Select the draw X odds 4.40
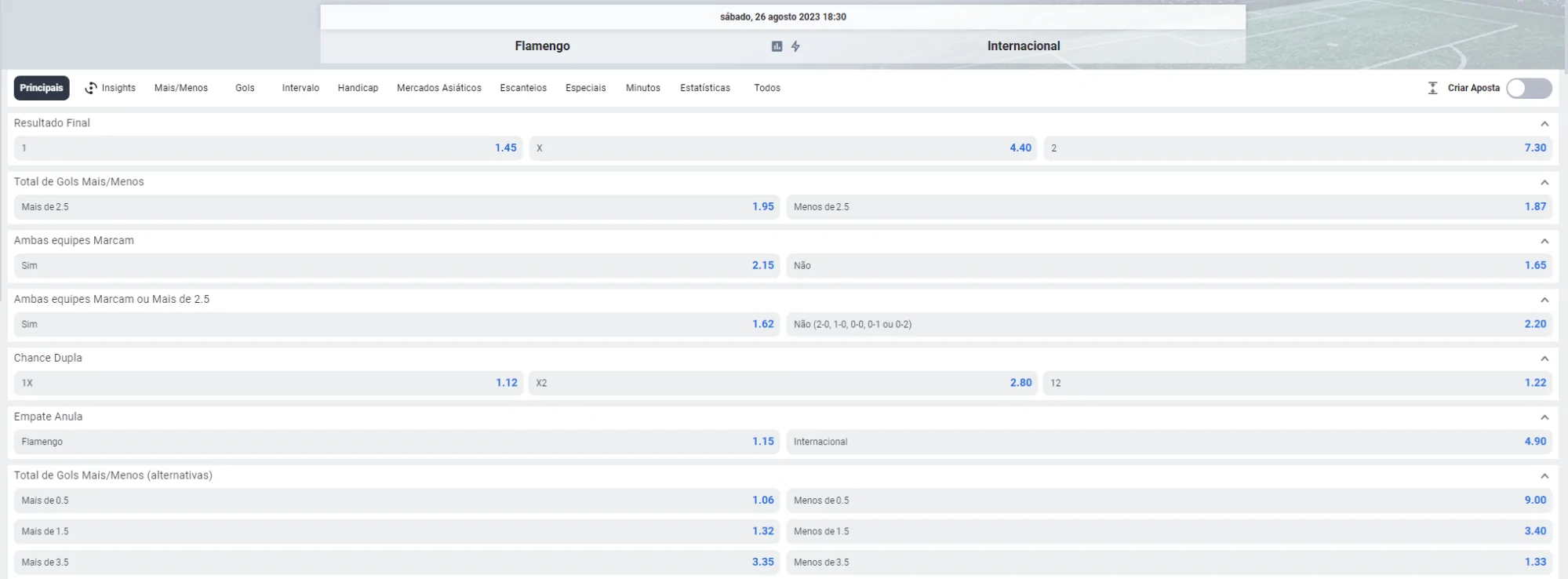 tap(783, 148)
